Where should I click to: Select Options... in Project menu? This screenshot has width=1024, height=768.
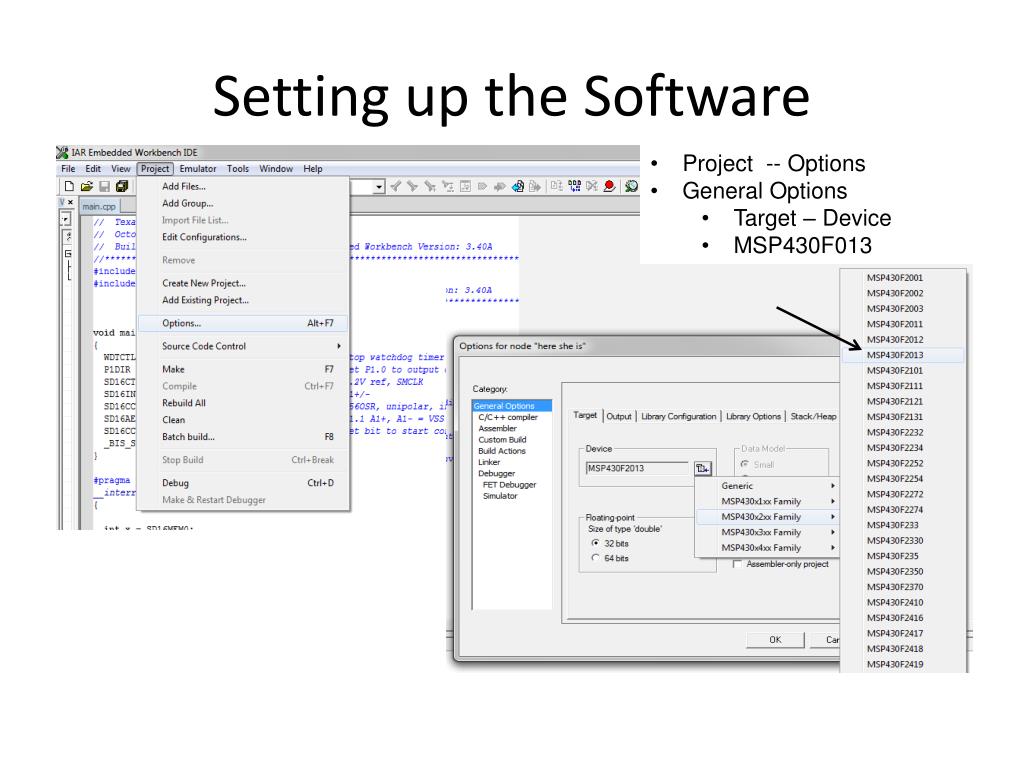pyautogui.click(x=243, y=323)
